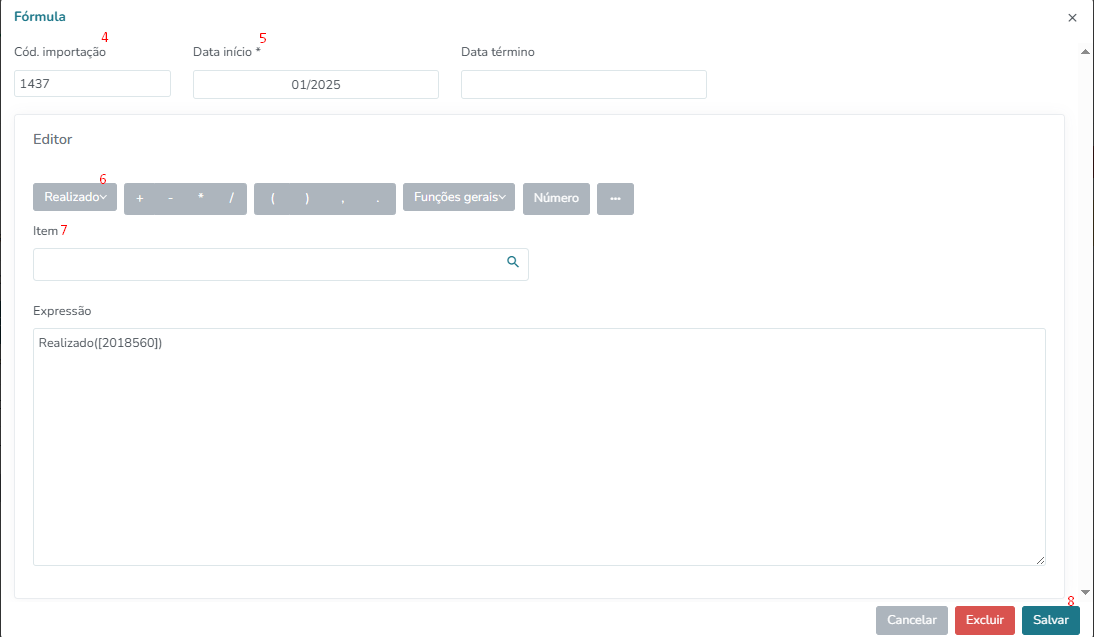
Task: Focus the Cód. importação field
Action: coord(92,84)
